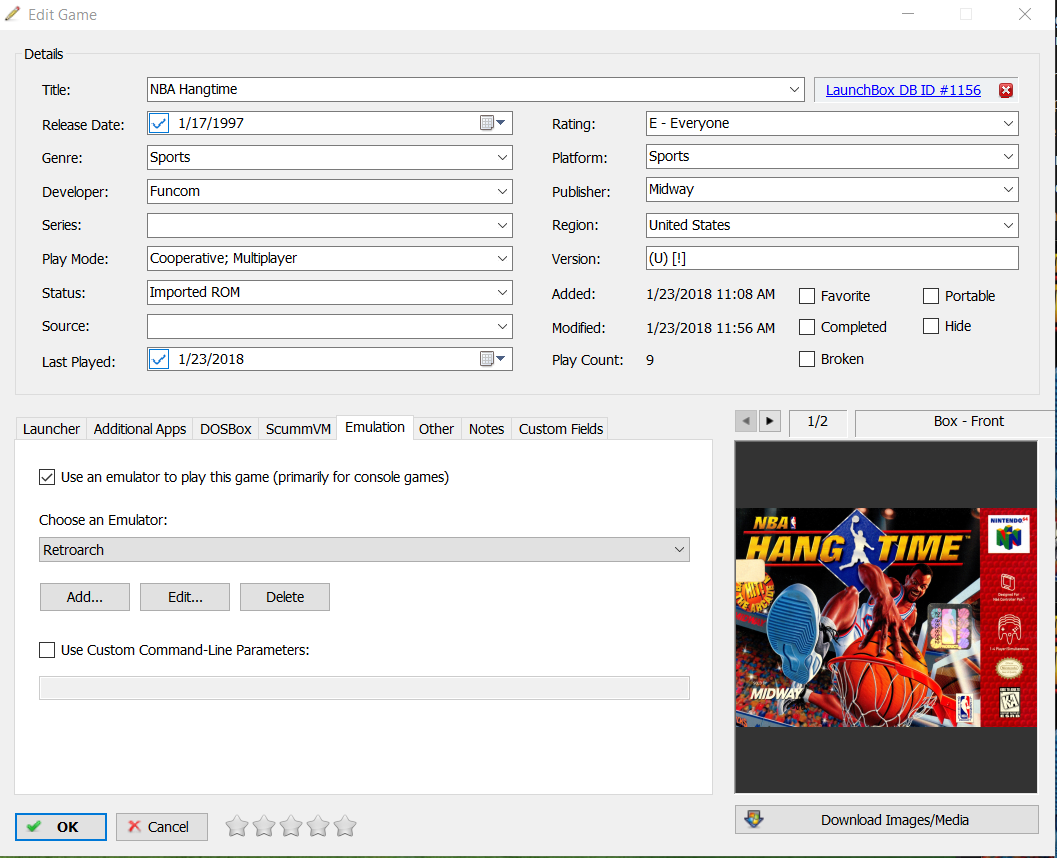Click the Download Images/Media arrow icon
This screenshot has width=1057, height=858.
tap(754, 820)
